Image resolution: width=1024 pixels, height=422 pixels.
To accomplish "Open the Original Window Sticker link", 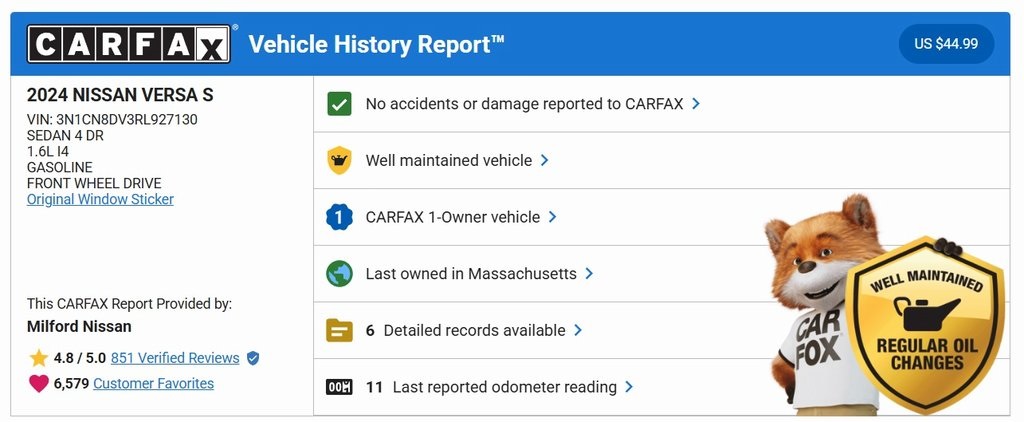I will click(x=100, y=199).
